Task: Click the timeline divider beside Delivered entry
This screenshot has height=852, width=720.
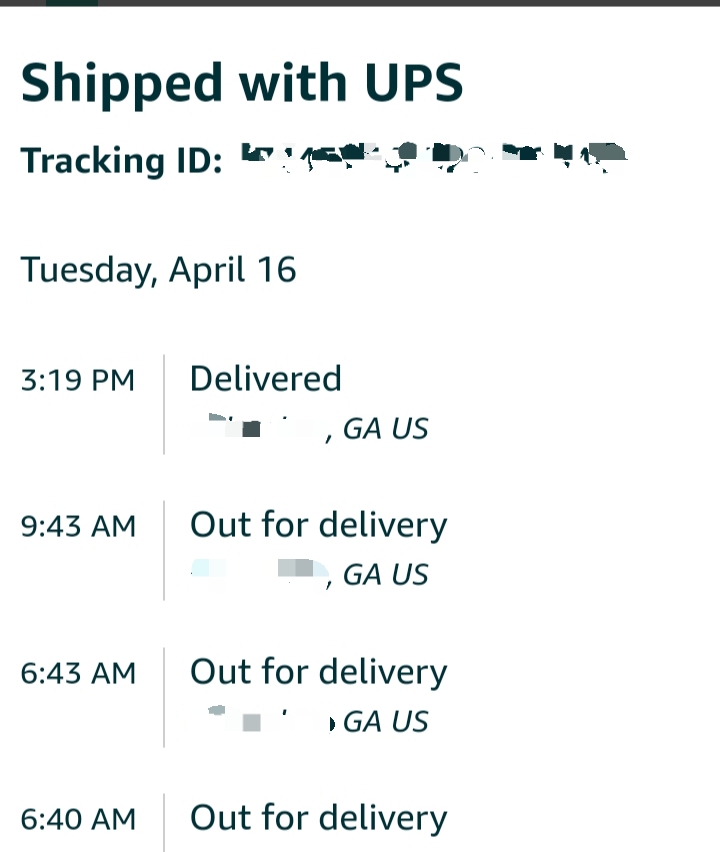Action: (x=164, y=404)
